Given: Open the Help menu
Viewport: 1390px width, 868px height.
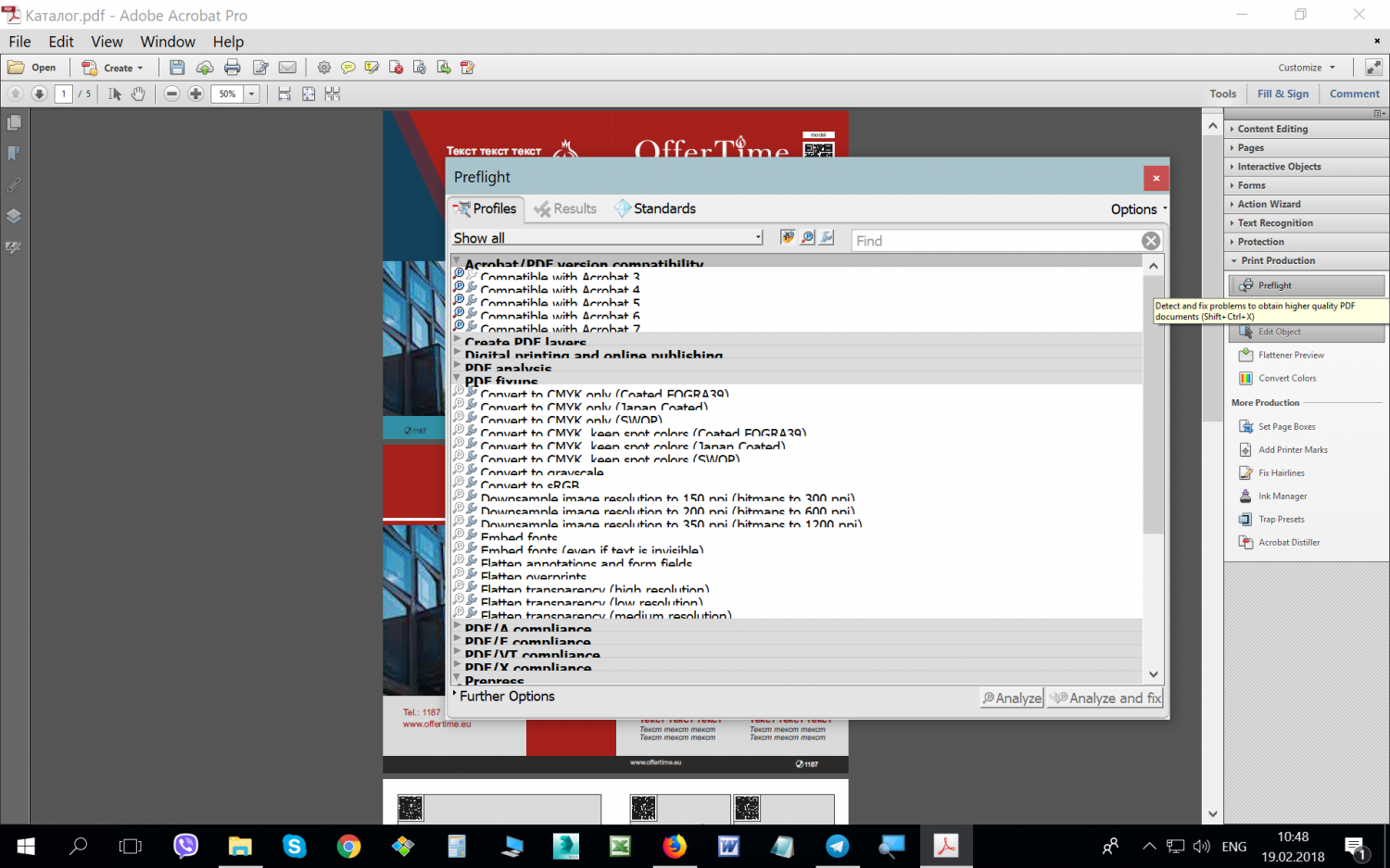Looking at the screenshot, I should tap(228, 42).
